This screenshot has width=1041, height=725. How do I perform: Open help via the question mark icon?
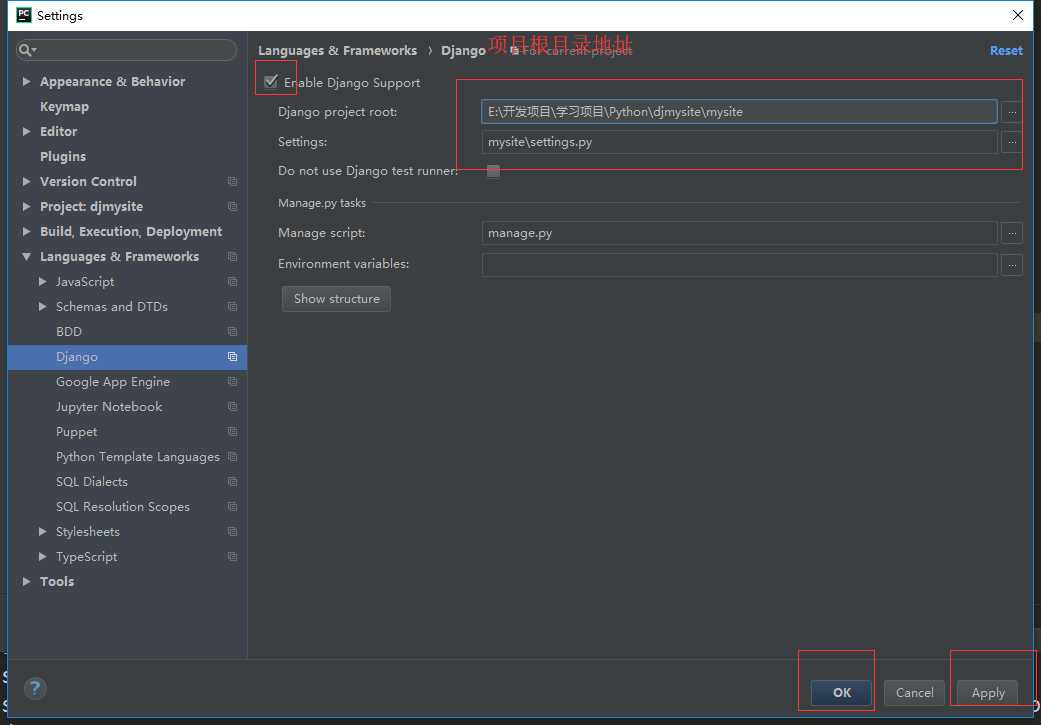tap(35, 688)
